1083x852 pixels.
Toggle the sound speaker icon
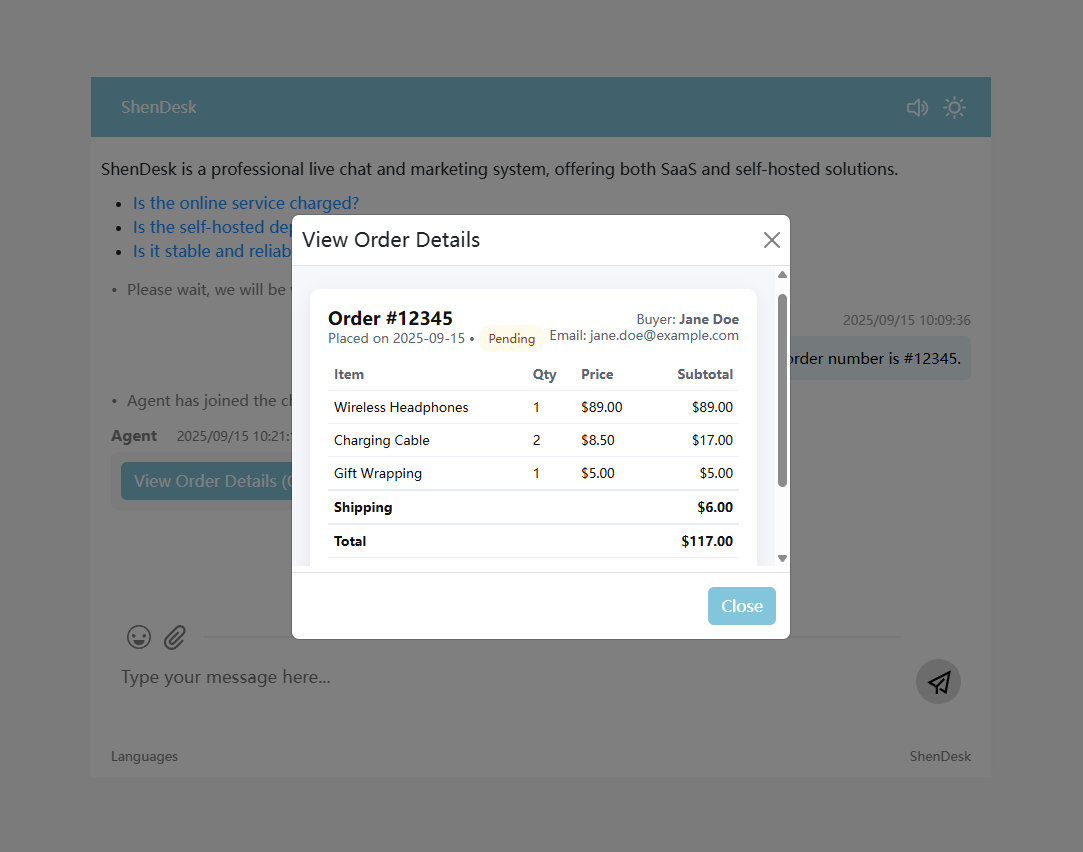tap(917, 108)
